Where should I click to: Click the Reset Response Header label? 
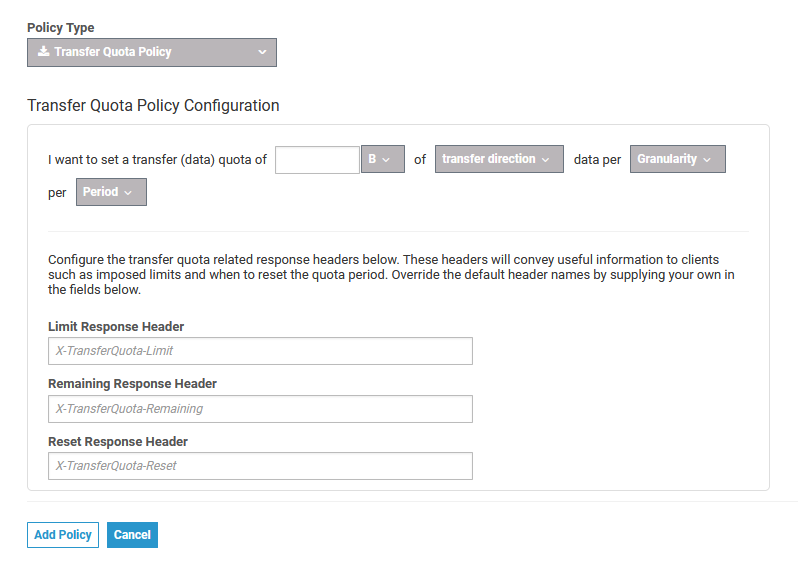pos(118,441)
